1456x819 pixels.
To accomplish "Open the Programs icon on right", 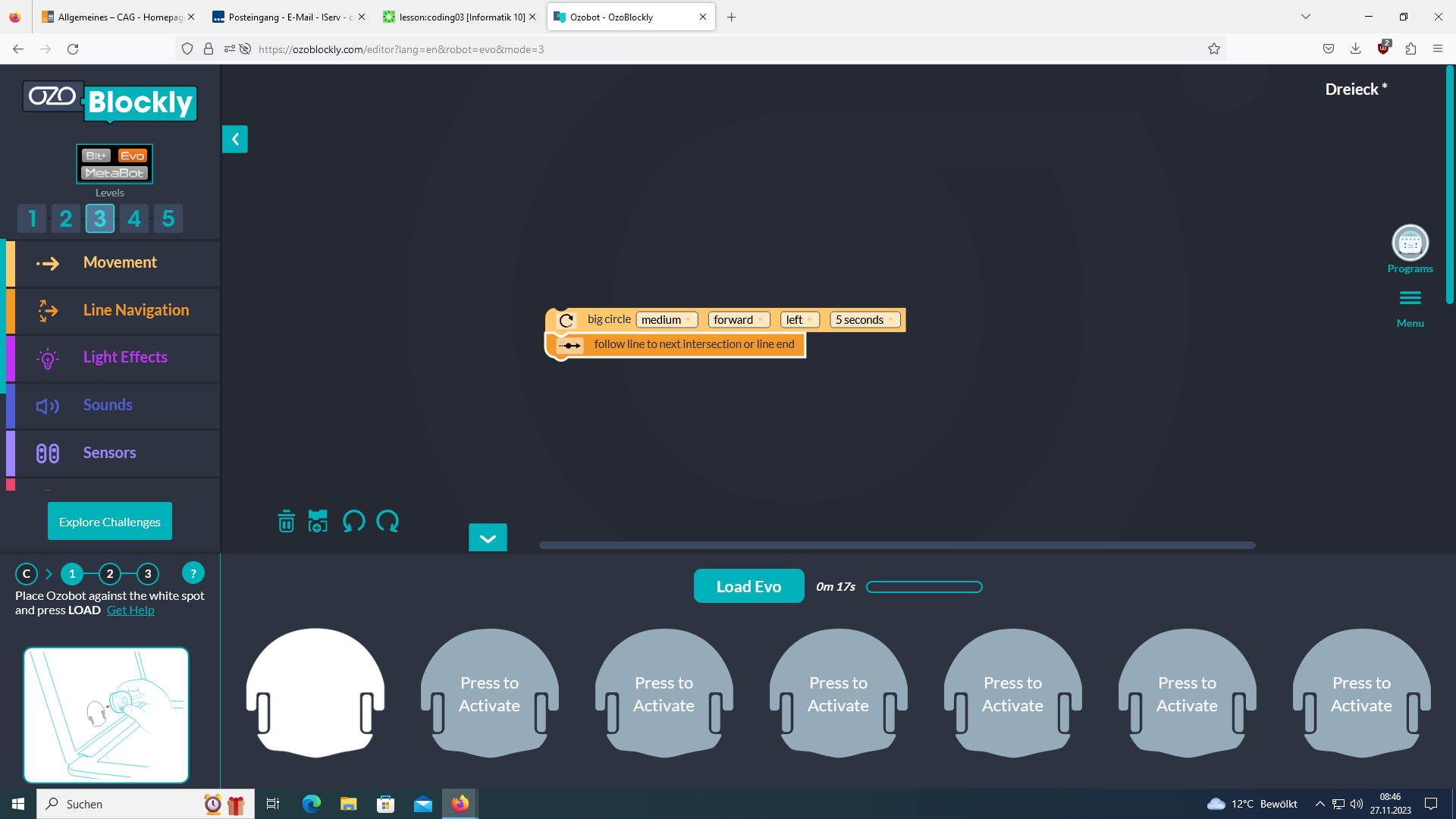I will (1410, 243).
